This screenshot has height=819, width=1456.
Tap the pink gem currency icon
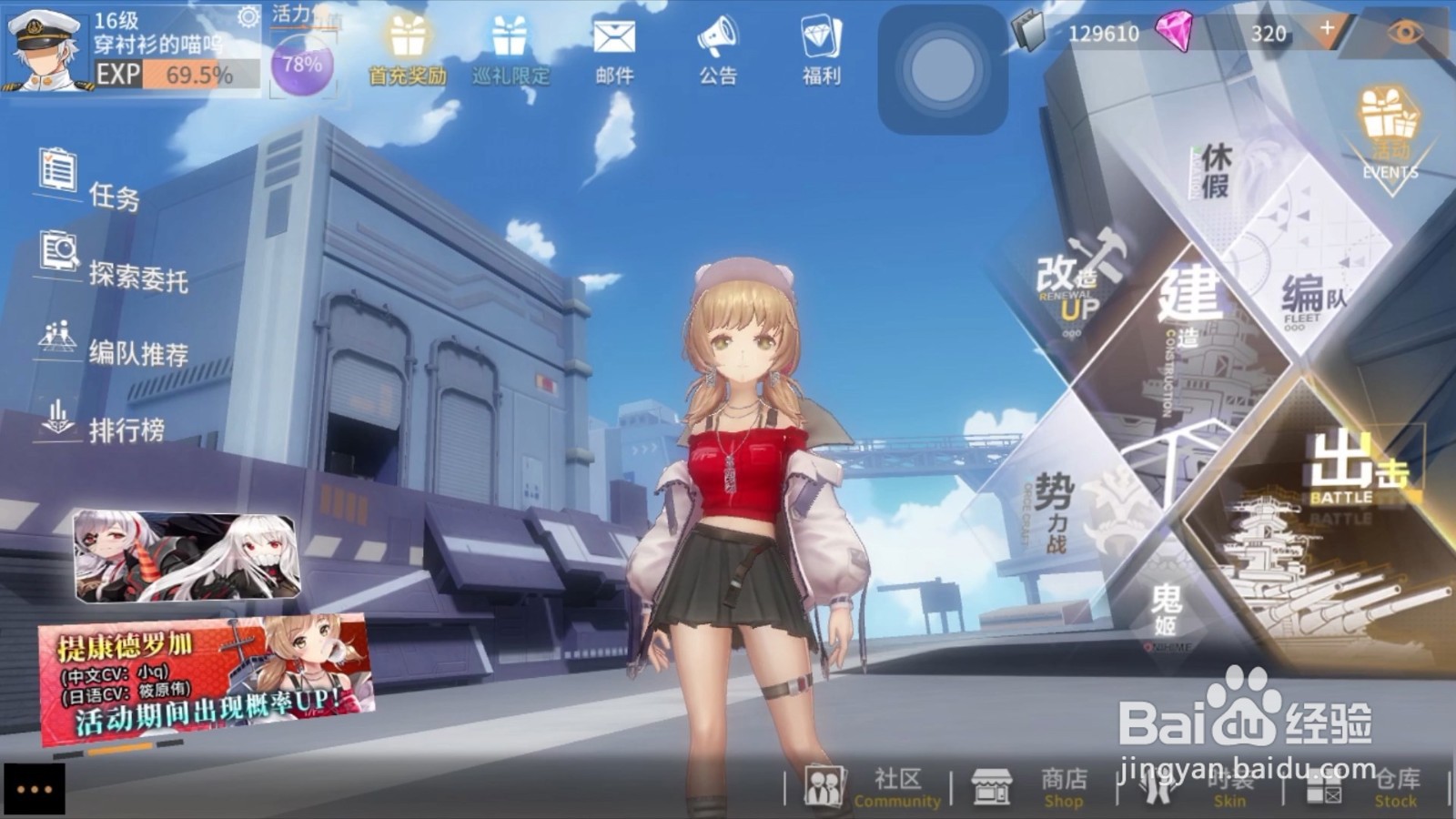[x=1175, y=31]
